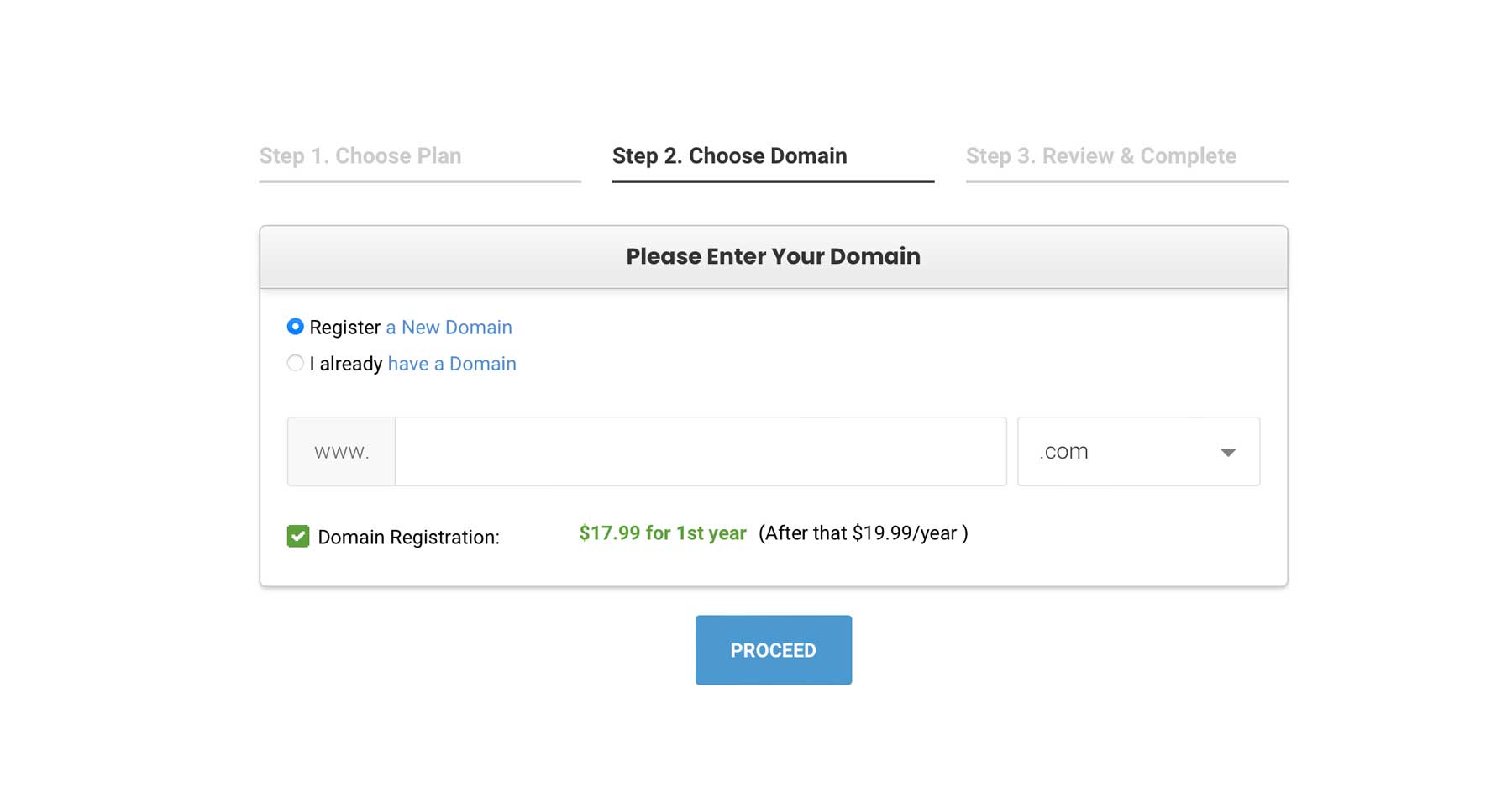Uncheck the Domain Registration checkbox
The width and height of the screenshot is (1512, 803).
[297, 536]
